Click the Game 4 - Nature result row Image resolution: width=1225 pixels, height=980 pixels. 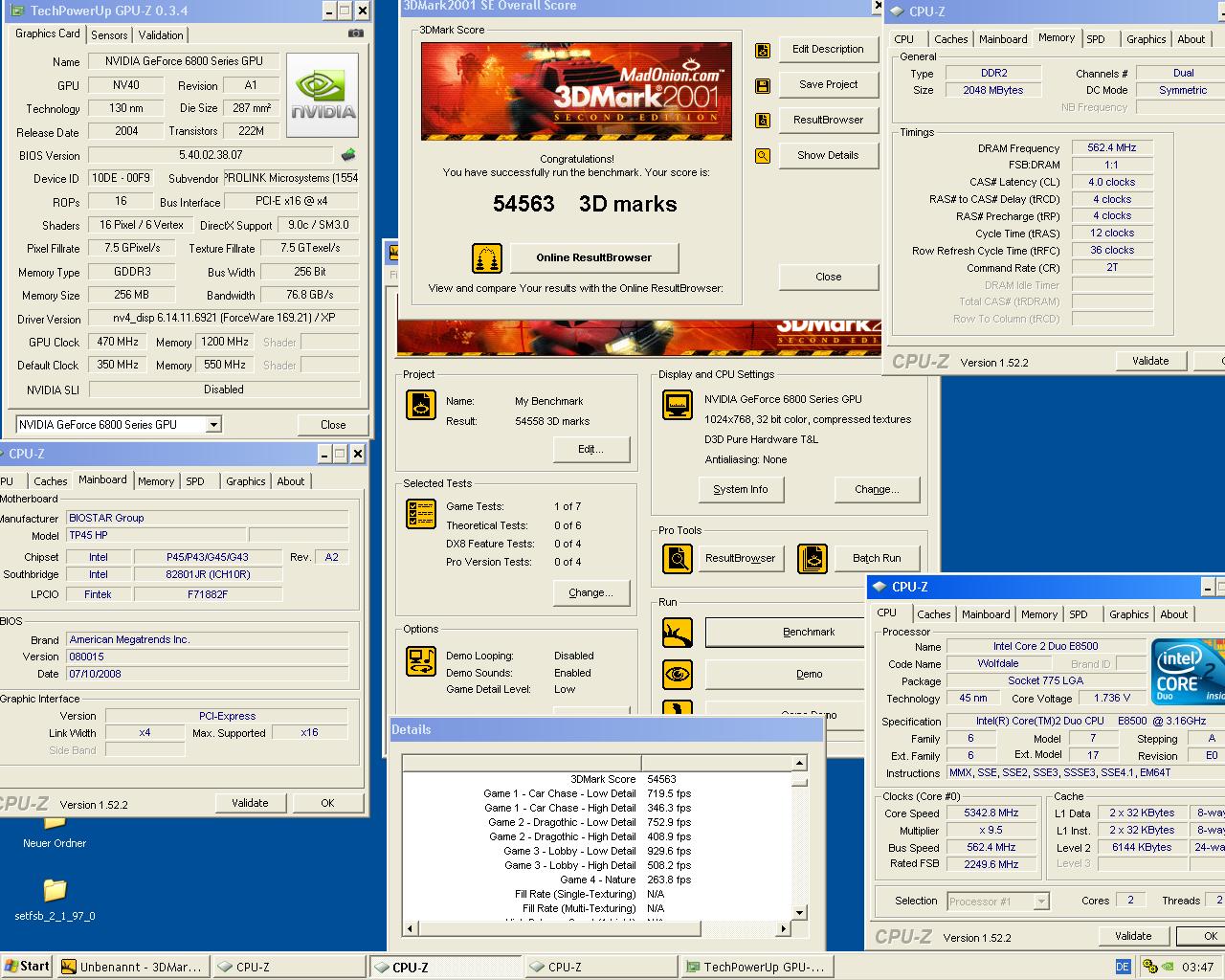click(598, 880)
